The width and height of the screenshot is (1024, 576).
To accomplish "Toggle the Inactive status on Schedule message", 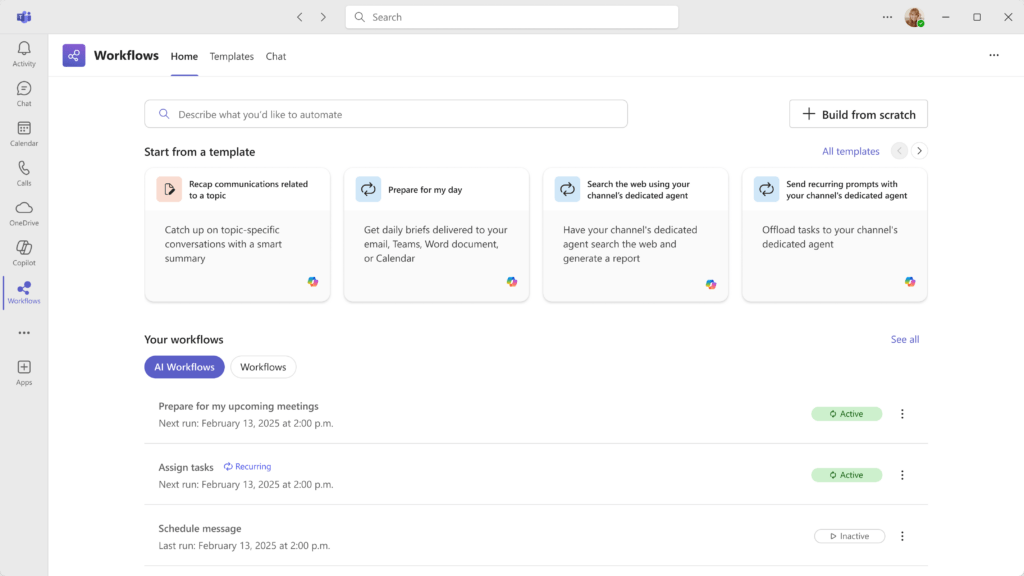I will pos(849,536).
